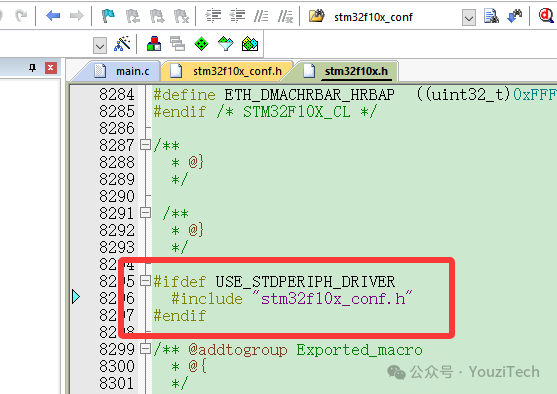The height and width of the screenshot is (394, 557).
Task: Go to the next bookmark
Action: [x=157, y=16]
